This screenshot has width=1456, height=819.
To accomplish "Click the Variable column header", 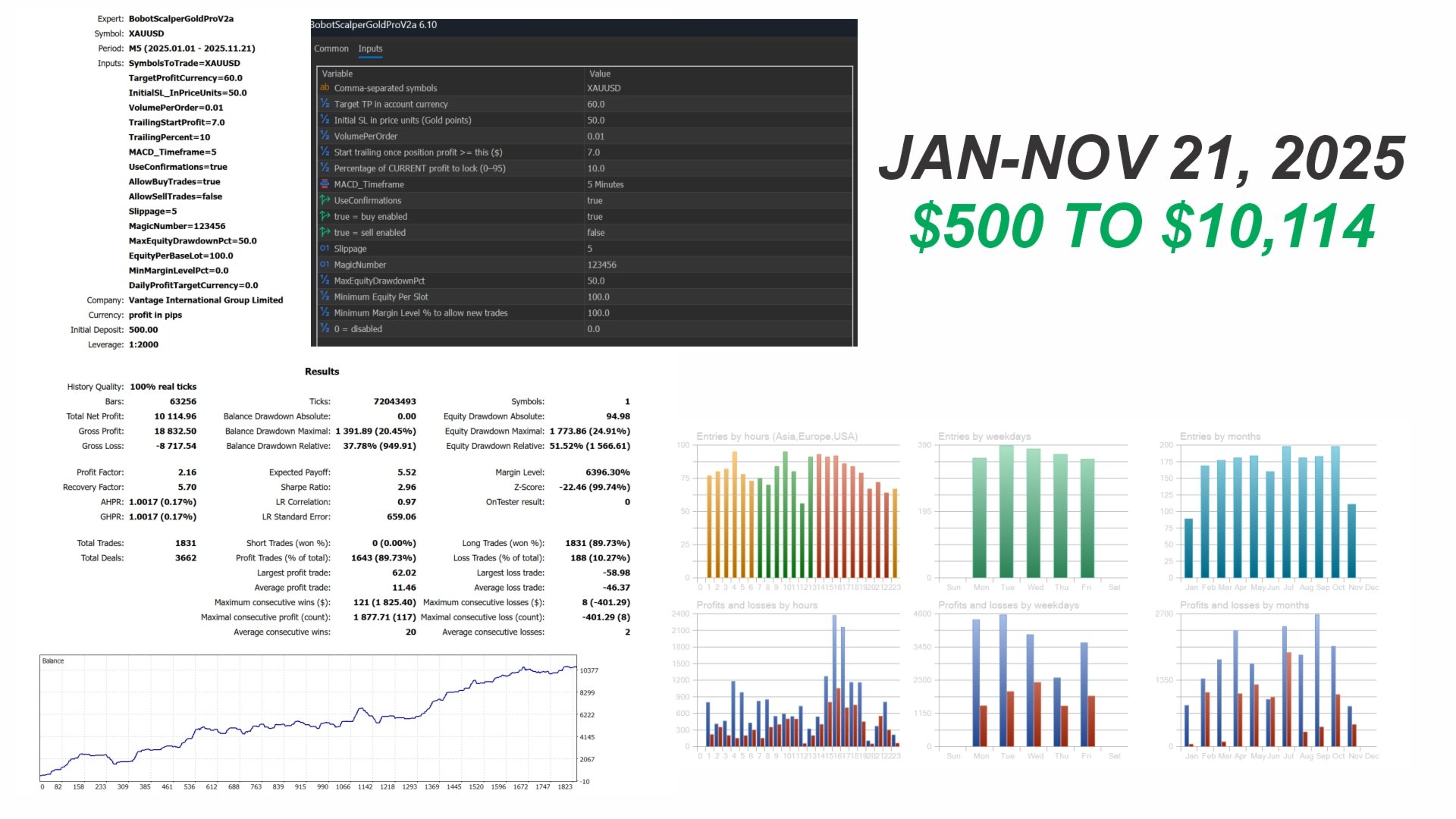I will click(x=337, y=74).
